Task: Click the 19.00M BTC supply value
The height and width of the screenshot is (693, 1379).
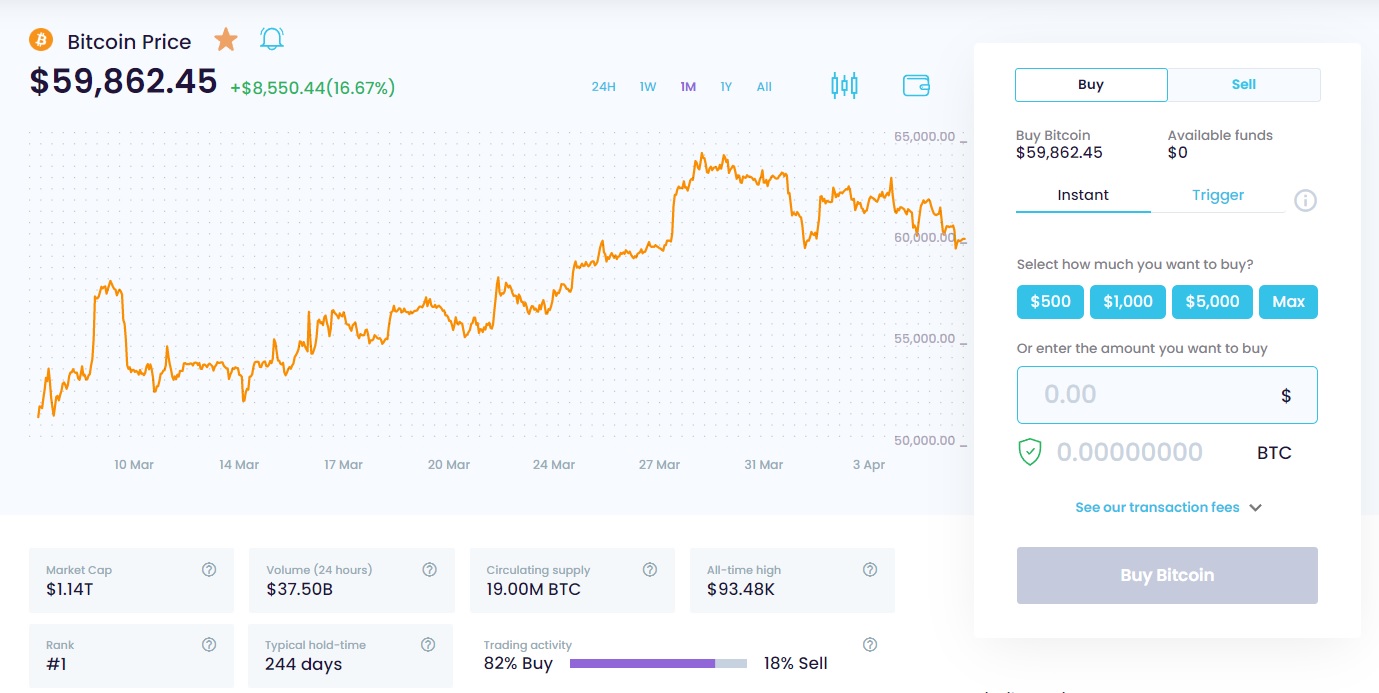Action: point(533,589)
